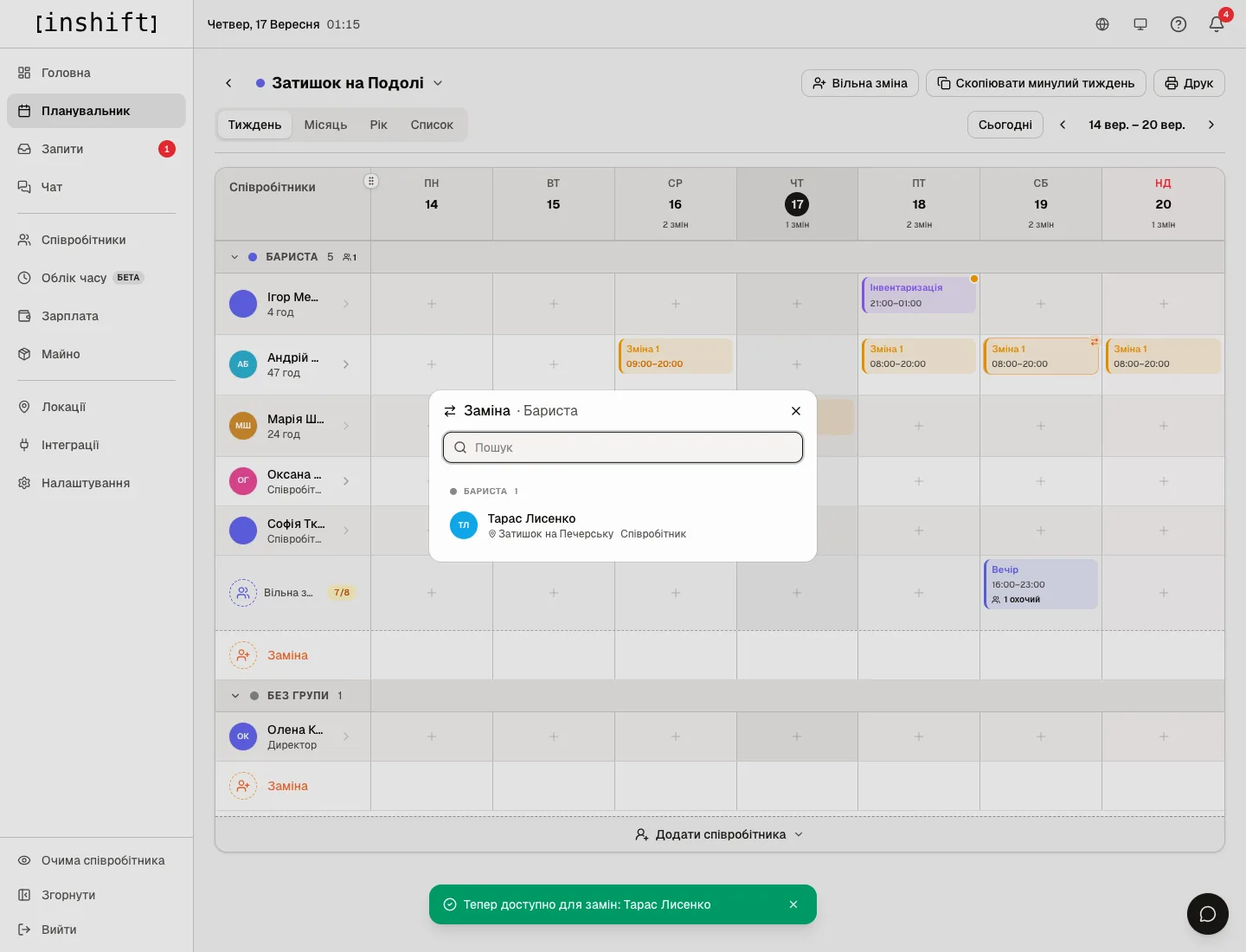Open Зарплата section
The height and width of the screenshot is (952, 1246).
point(96,316)
